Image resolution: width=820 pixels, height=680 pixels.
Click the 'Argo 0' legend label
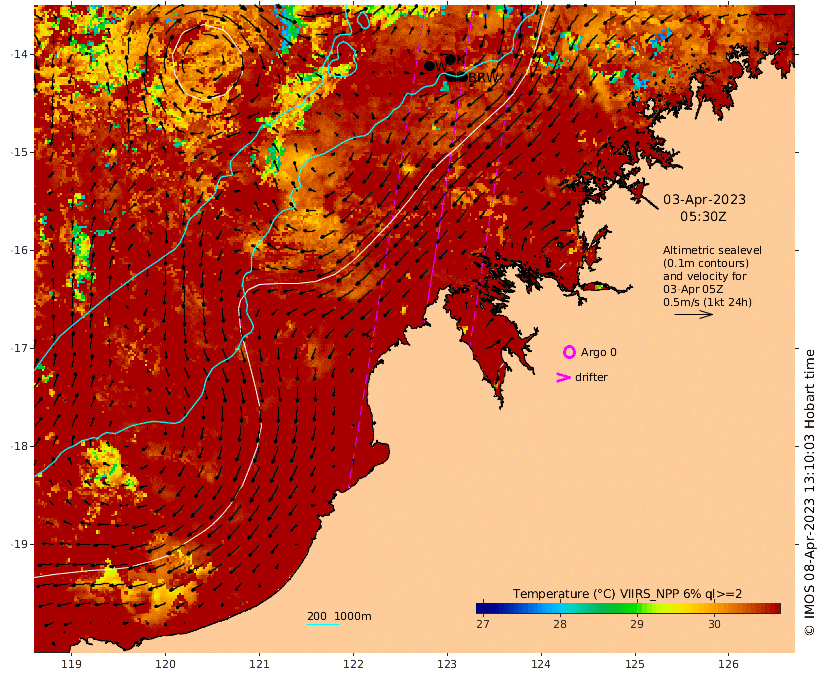coord(599,353)
